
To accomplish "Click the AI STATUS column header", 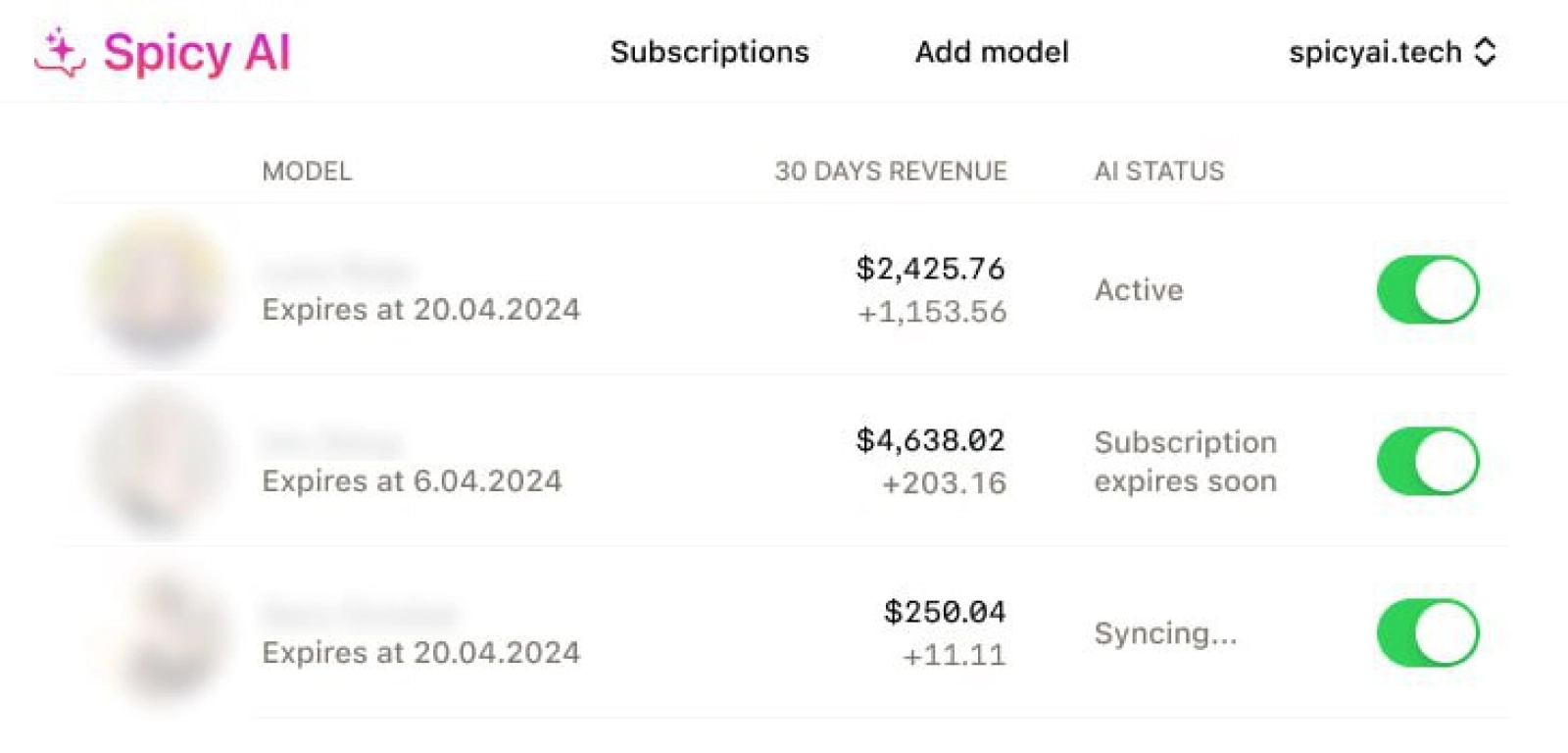I will 1159,172.
